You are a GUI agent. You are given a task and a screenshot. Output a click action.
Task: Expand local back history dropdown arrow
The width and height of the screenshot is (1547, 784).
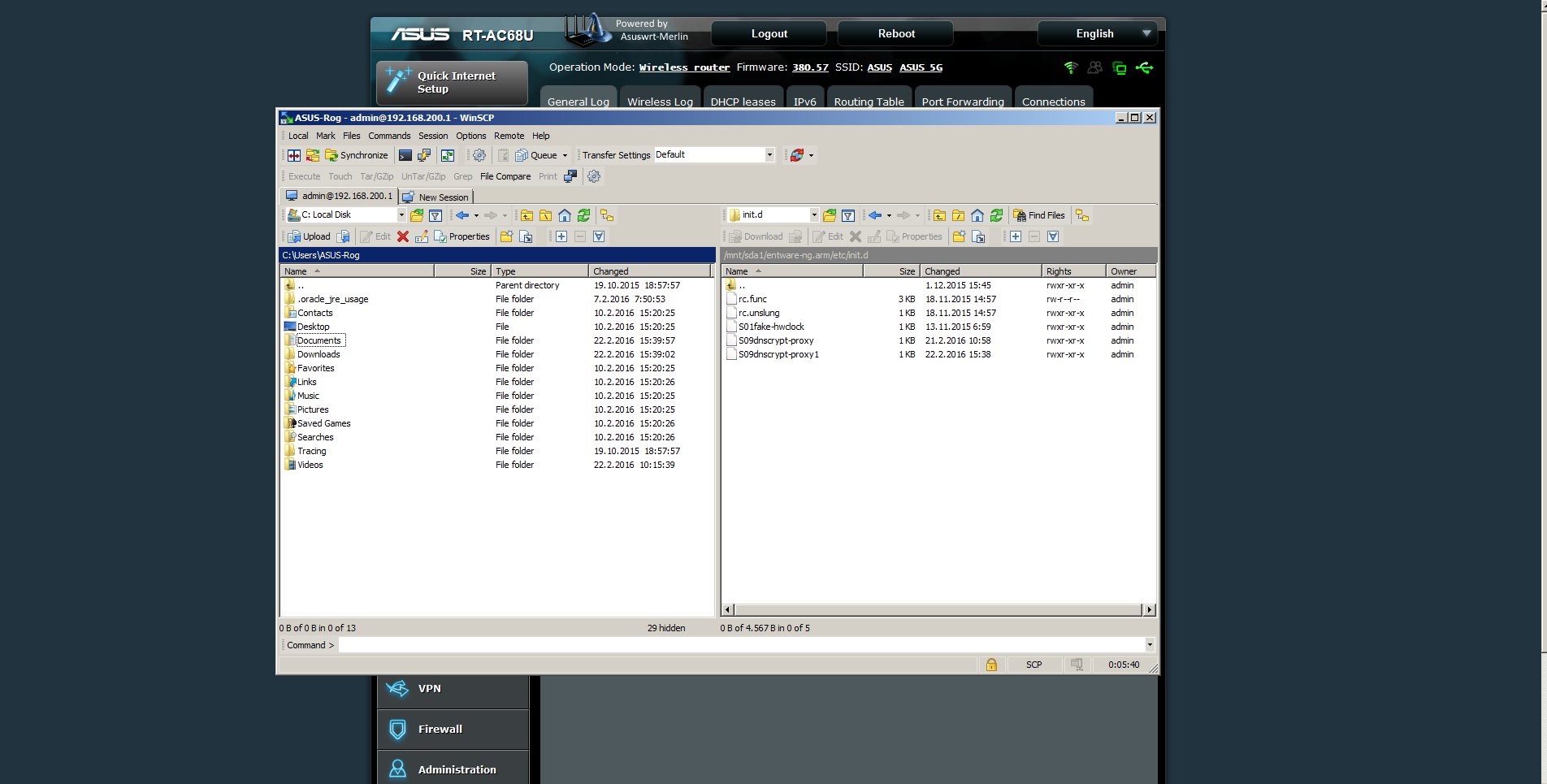click(476, 215)
